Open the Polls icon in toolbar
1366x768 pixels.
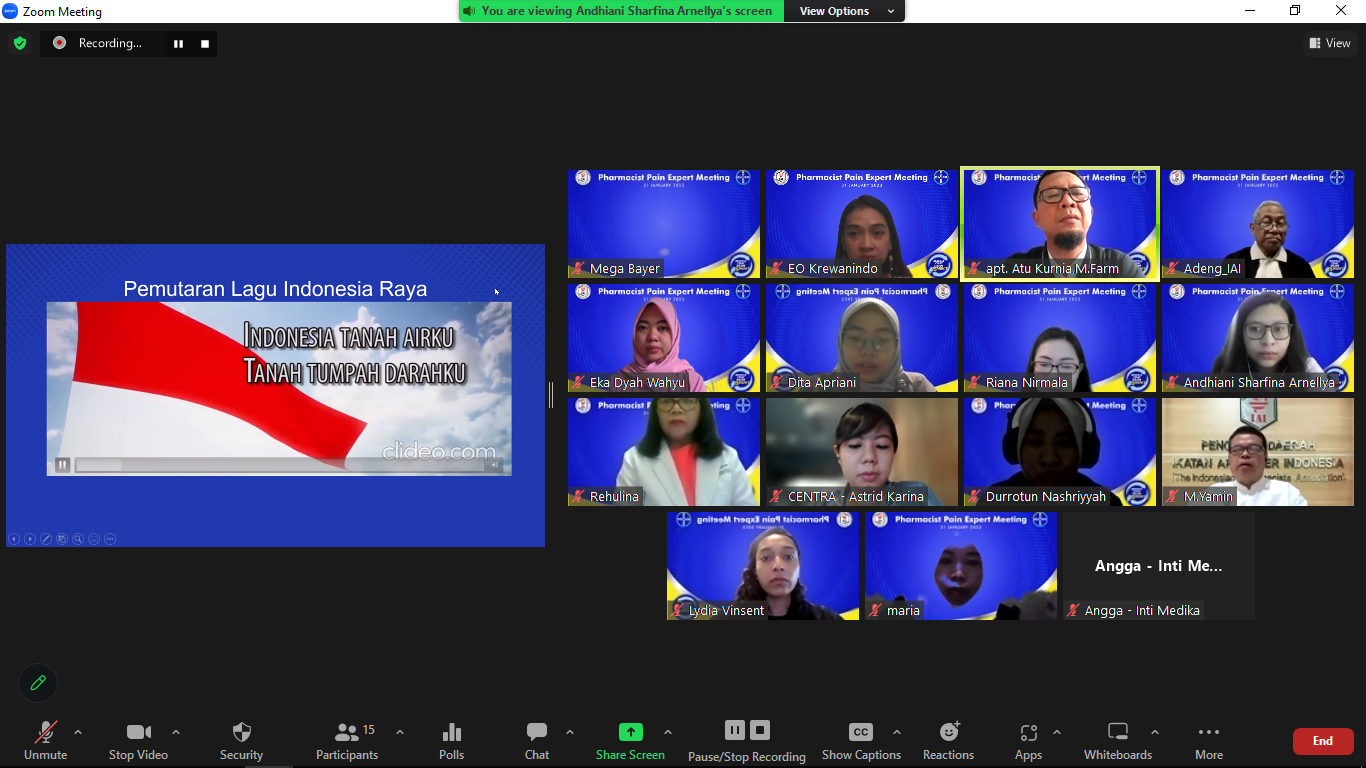[x=452, y=733]
